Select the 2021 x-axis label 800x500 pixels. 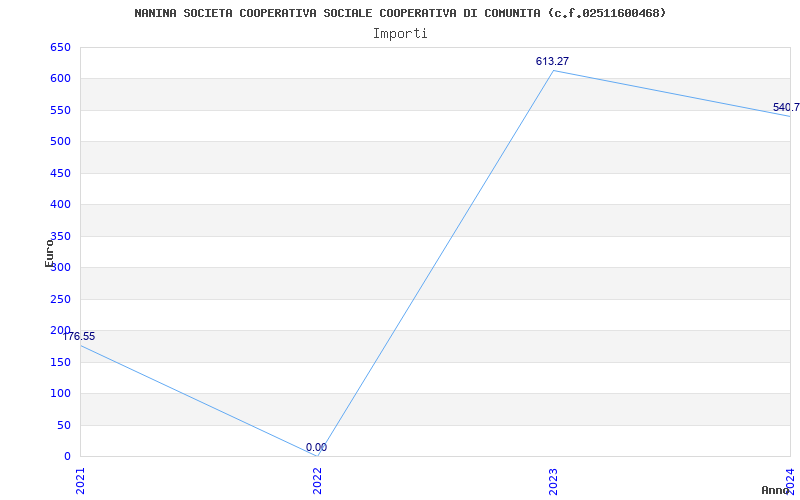(80, 481)
